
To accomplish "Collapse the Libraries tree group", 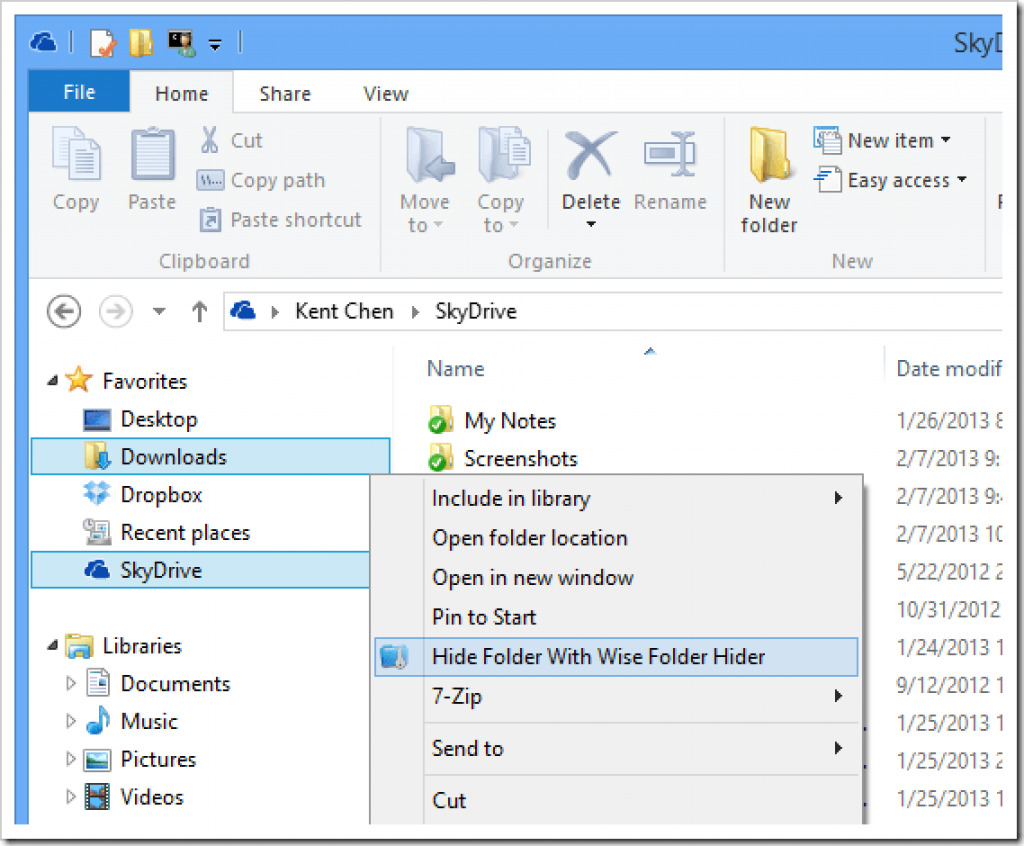I will pyautogui.click(x=53, y=645).
